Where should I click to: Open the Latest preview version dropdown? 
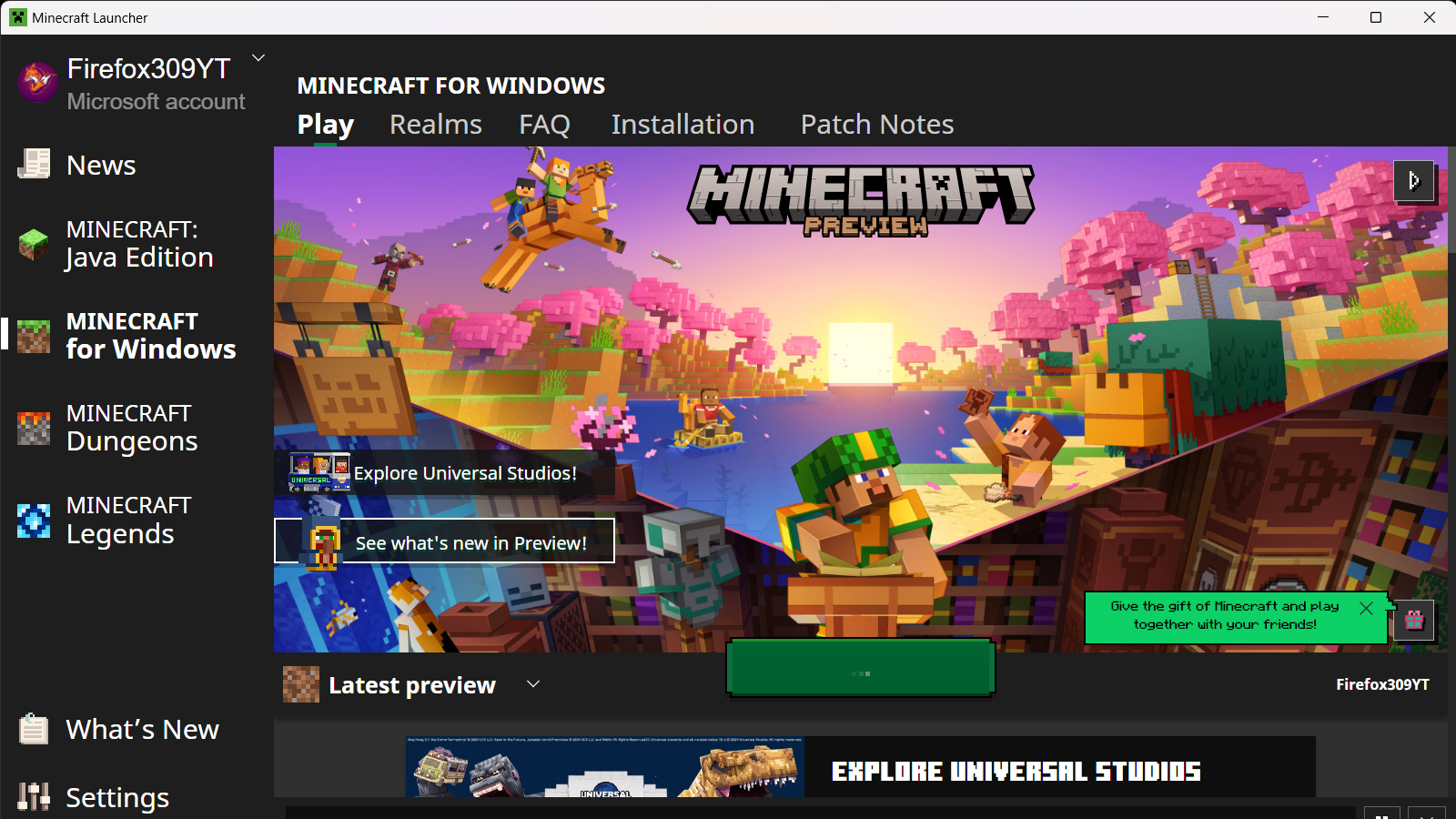[x=533, y=684]
